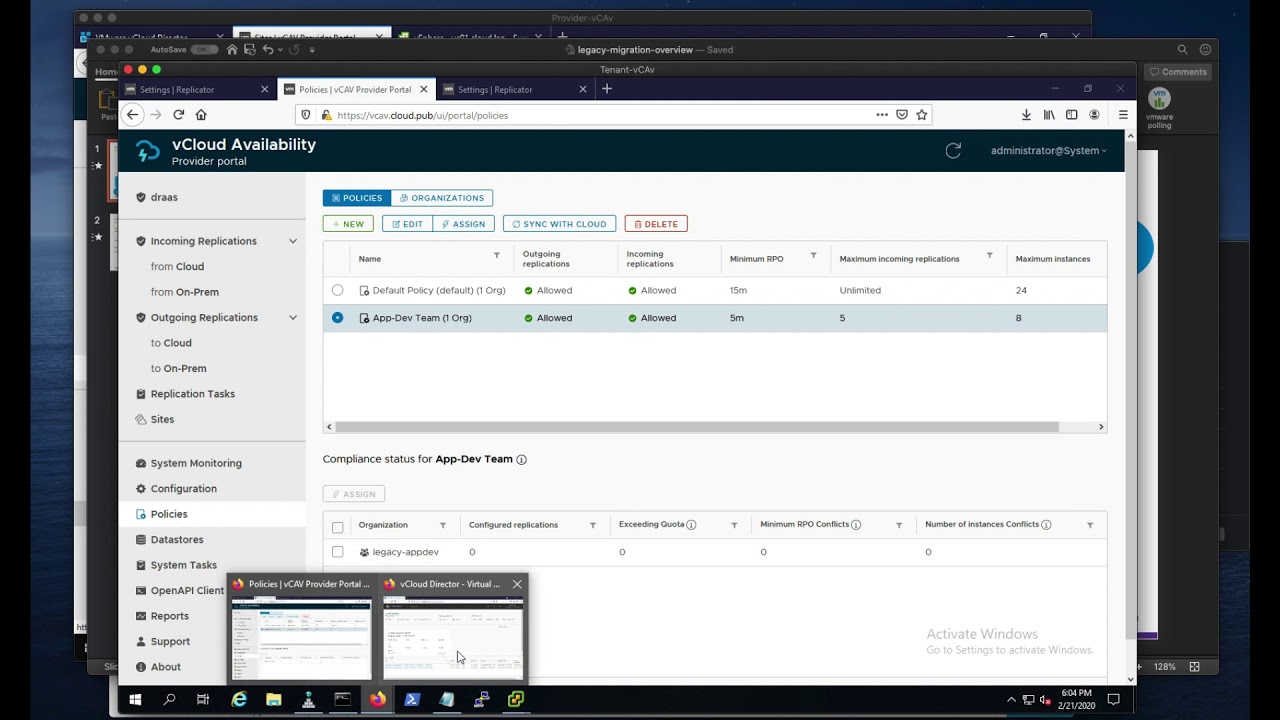Open System Monitoring in the sidebar
The width and height of the screenshot is (1280, 720).
point(196,463)
